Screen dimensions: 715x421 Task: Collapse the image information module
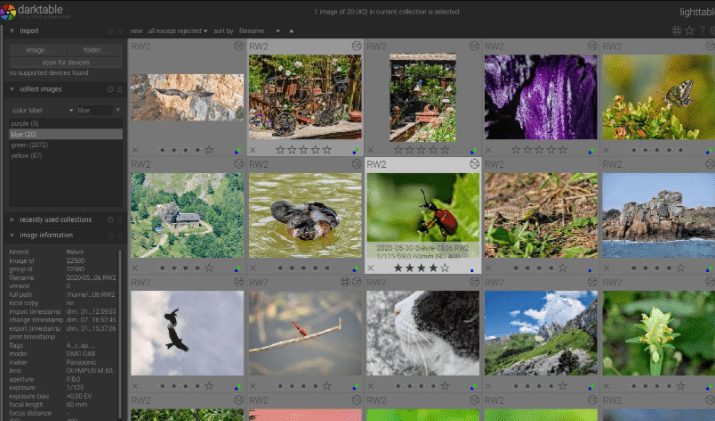pos(12,235)
